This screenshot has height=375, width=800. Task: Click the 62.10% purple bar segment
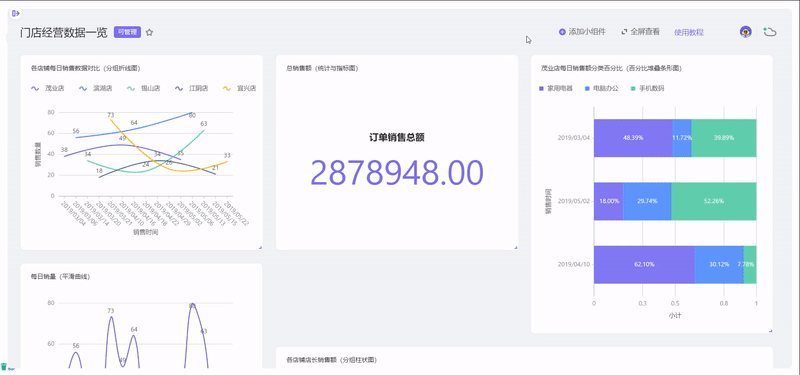pyautogui.click(x=644, y=264)
